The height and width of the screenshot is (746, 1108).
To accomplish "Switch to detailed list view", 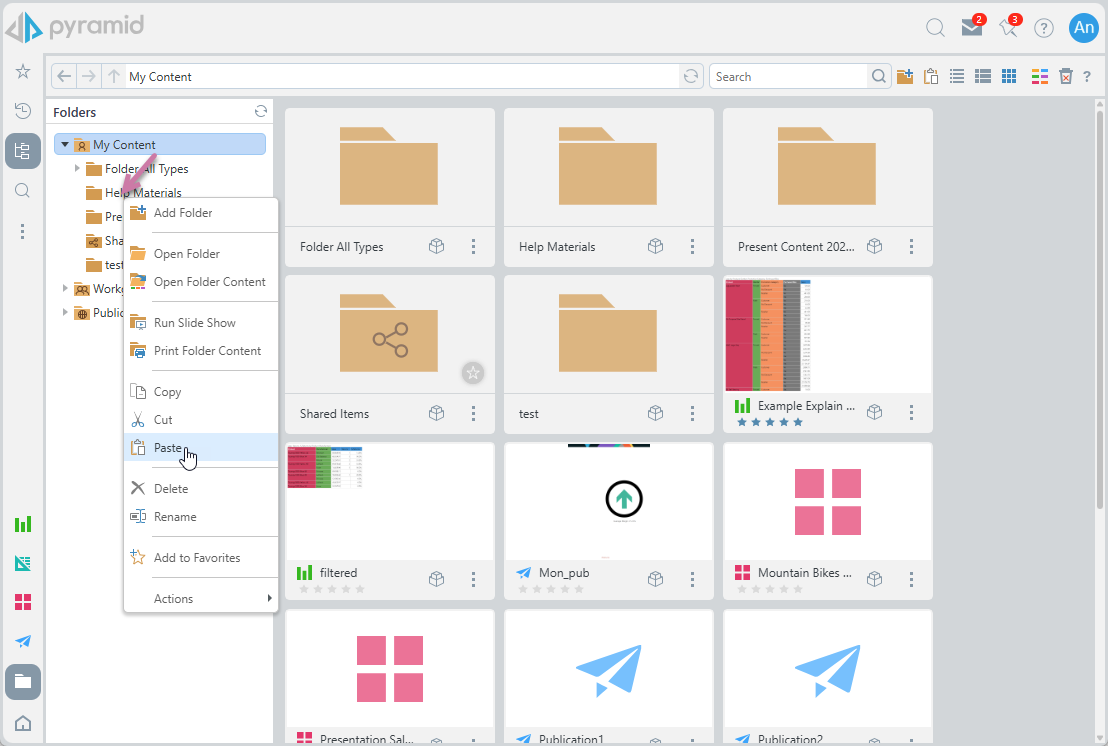I will click(983, 77).
